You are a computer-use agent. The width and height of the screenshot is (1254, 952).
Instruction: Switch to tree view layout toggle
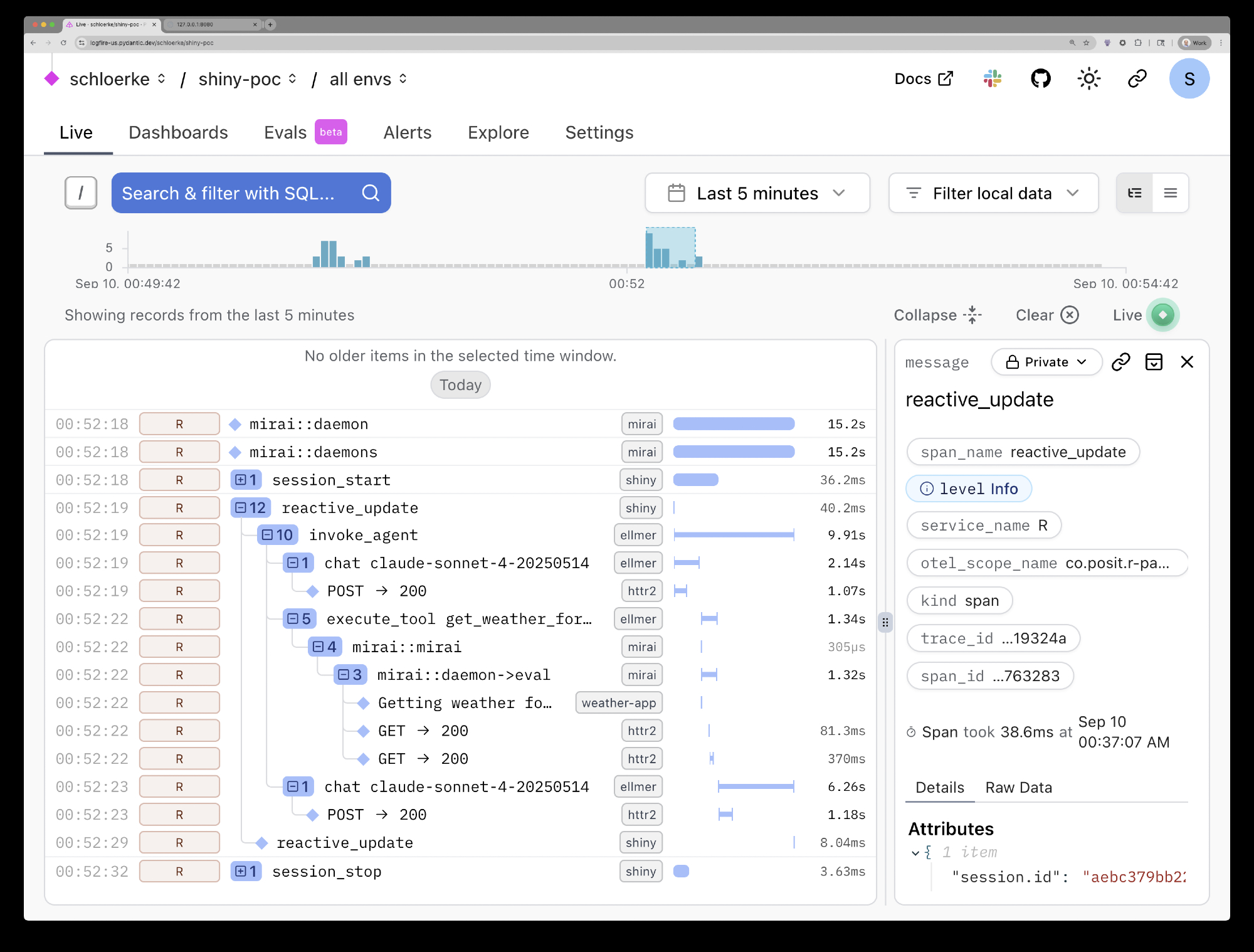[1134, 193]
